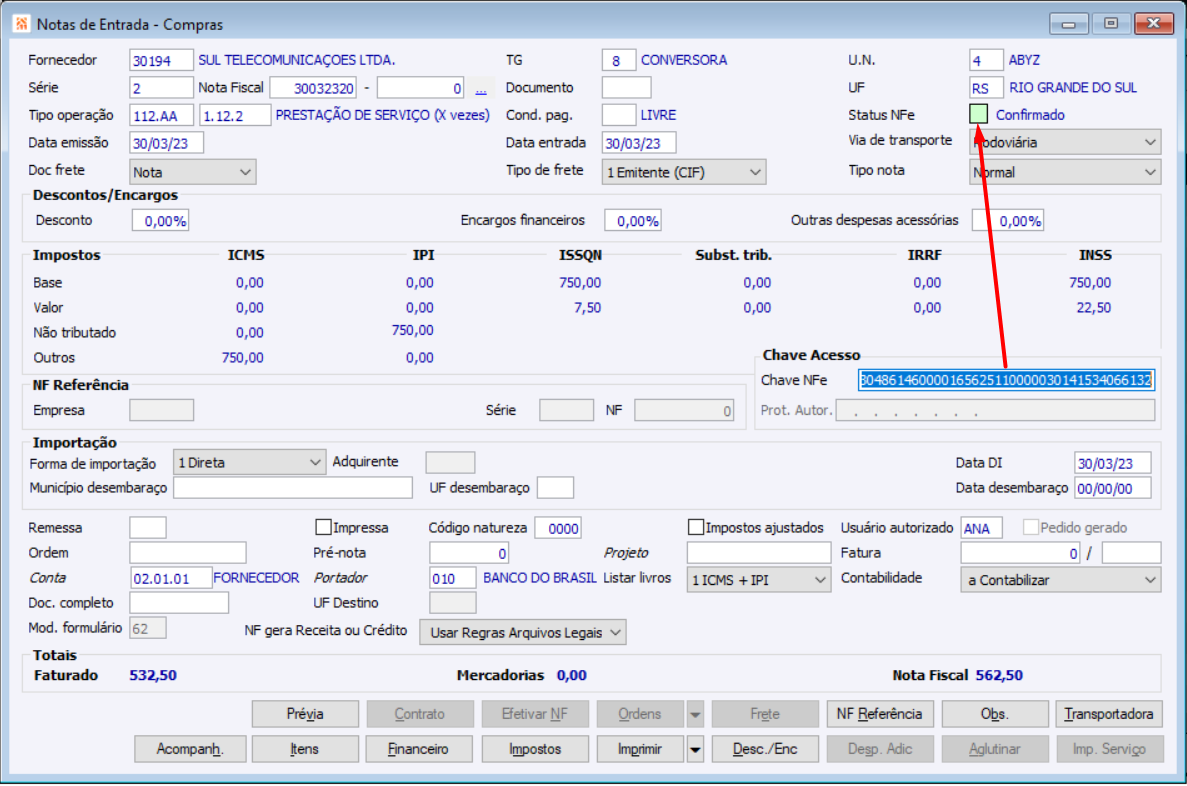The height and width of the screenshot is (786, 1187).
Task: Open the Itens button
Action: (305, 749)
